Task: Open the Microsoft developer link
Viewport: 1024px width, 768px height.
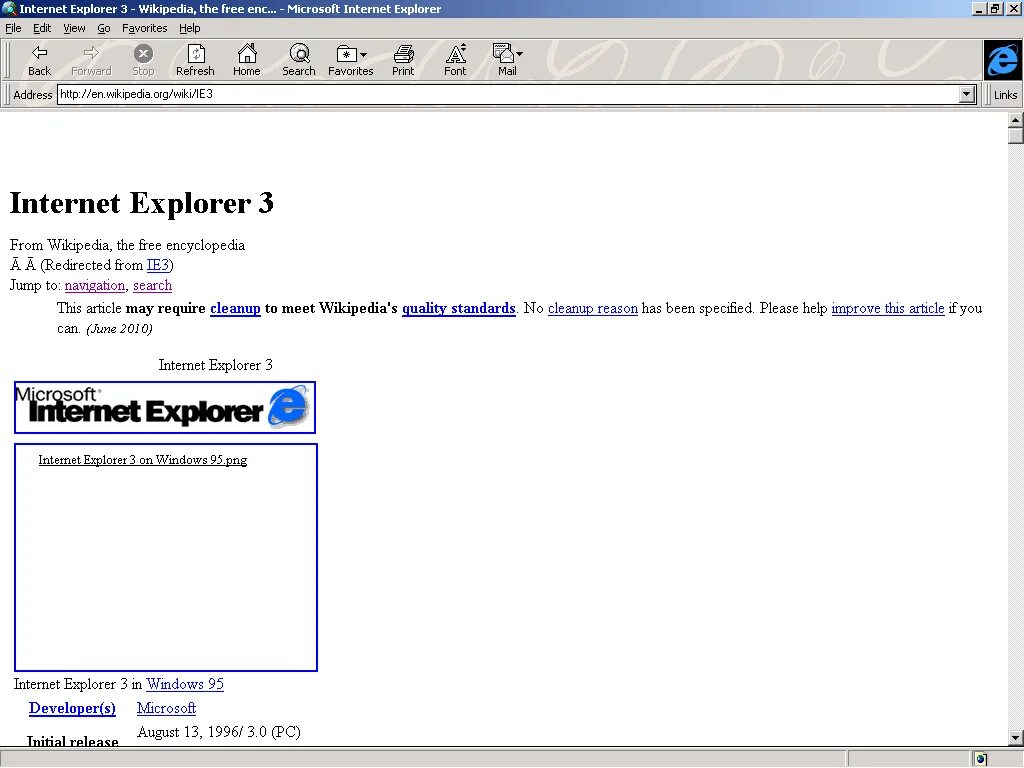Action: coord(167,708)
